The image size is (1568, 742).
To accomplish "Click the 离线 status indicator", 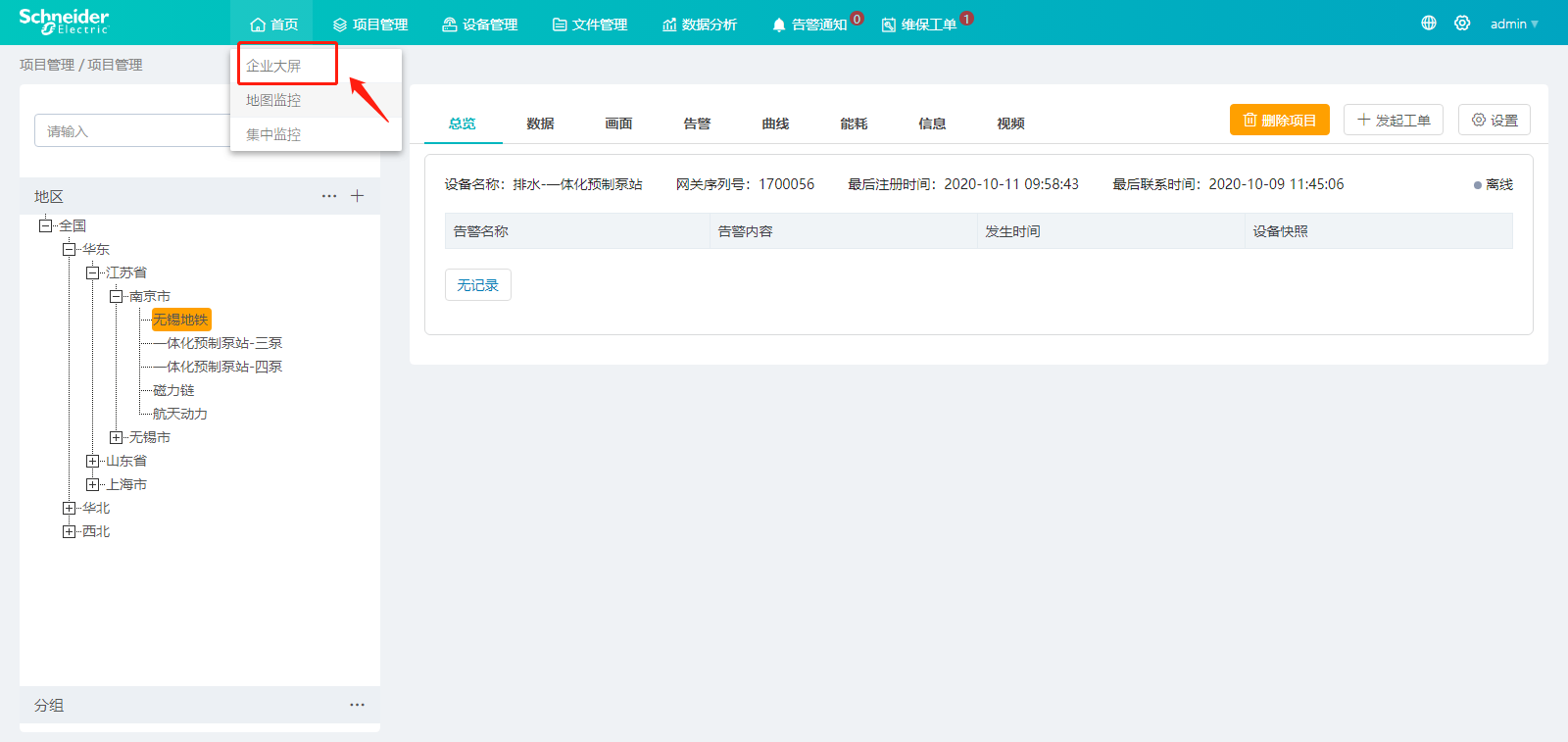I will click(x=1494, y=184).
